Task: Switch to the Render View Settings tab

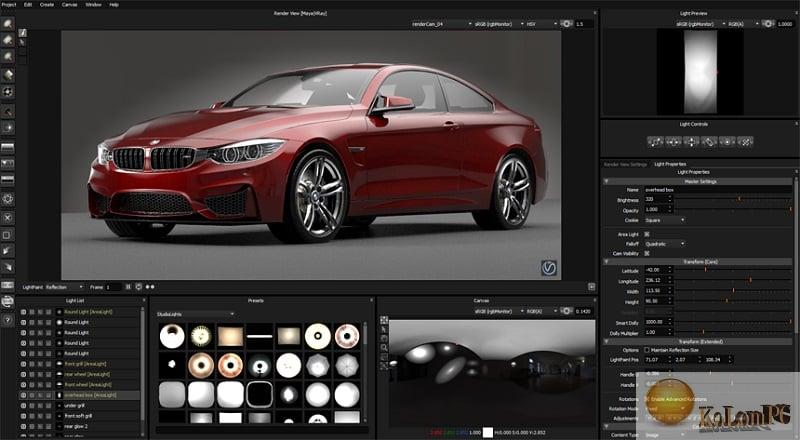Action: click(625, 164)
